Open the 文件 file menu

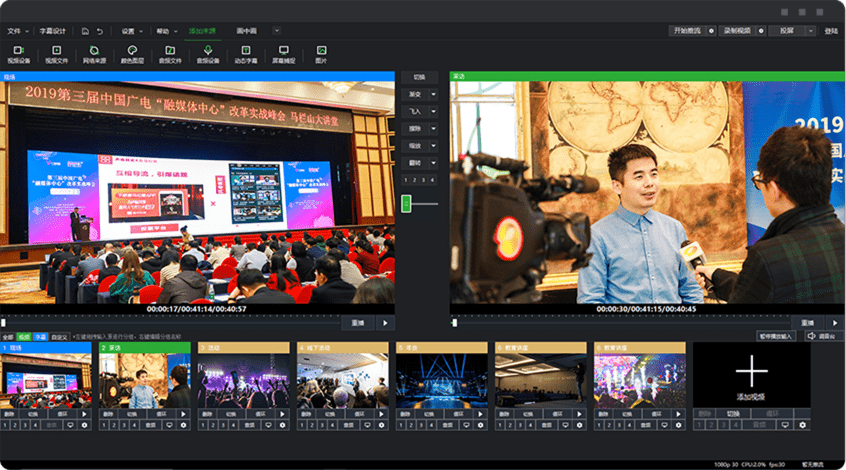click(x=16, y=31)
